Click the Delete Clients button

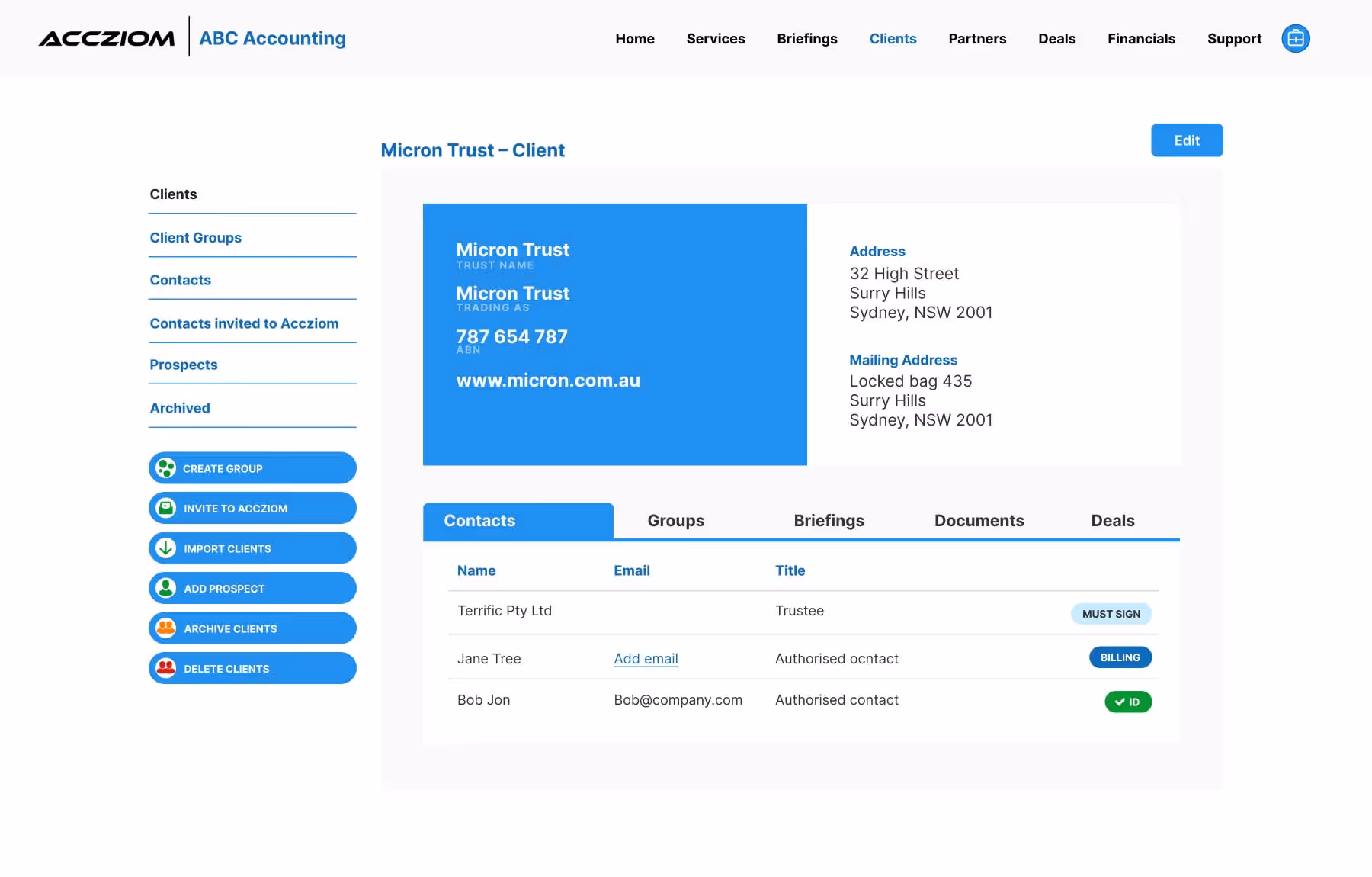click(252, 668)
